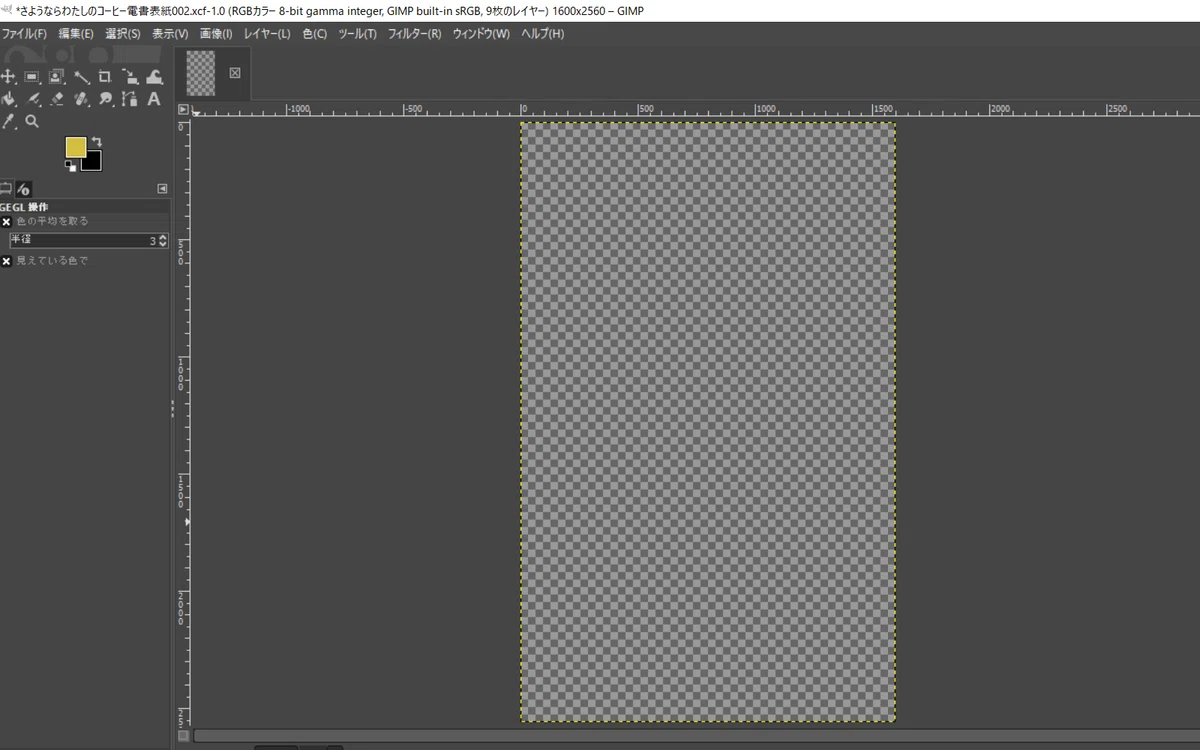Select the Color Picker eyedropper tool

pyautogui.click(x=8, y=121)
